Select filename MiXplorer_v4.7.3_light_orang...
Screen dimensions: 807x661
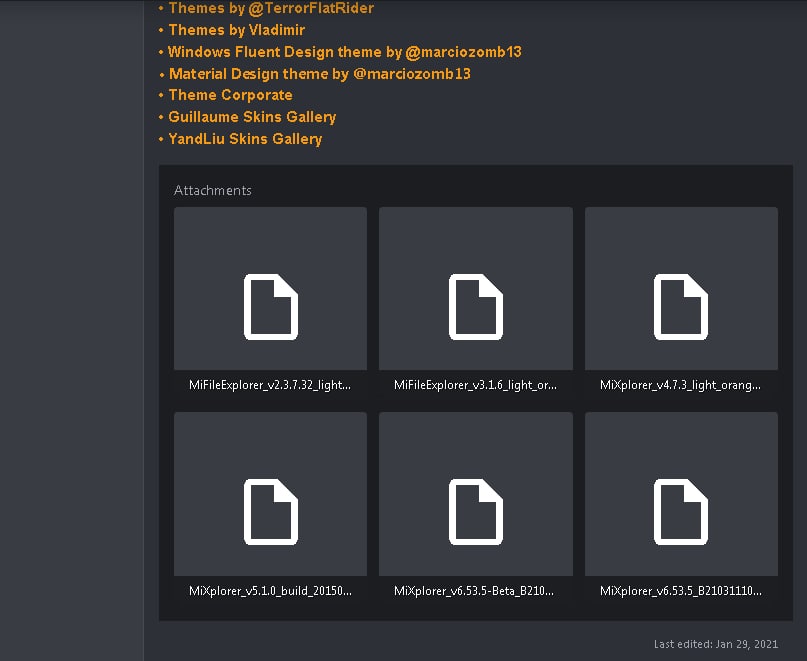(x=680, y=385)
